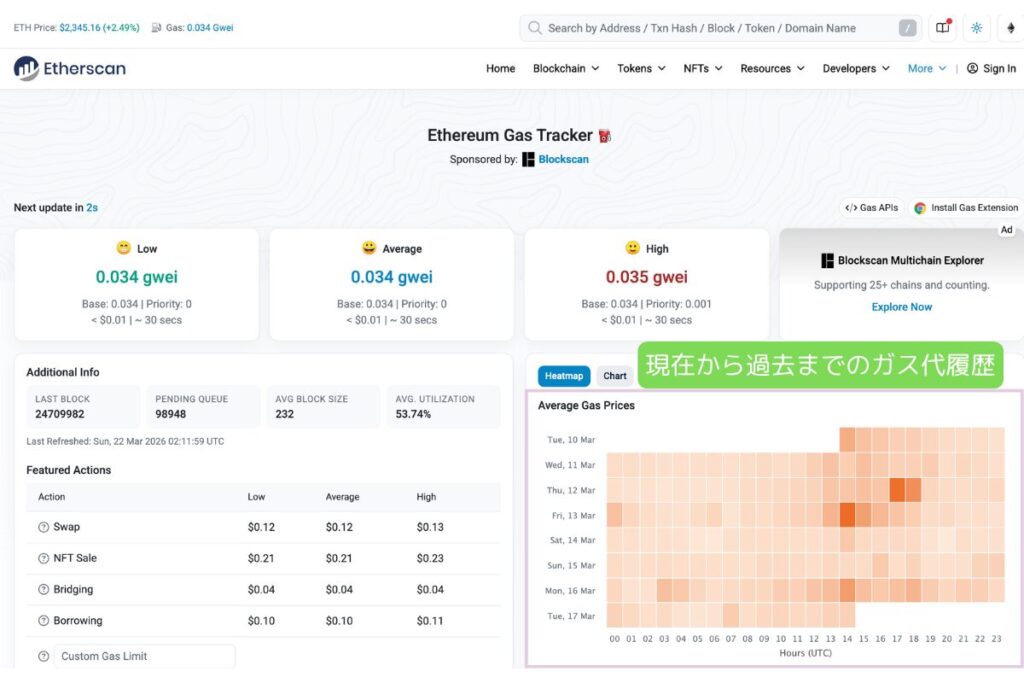Viewport: 1024px width, 683px height.
Task: Toggle the light/dark theme sun icon
Action: [x=976, y=28]
